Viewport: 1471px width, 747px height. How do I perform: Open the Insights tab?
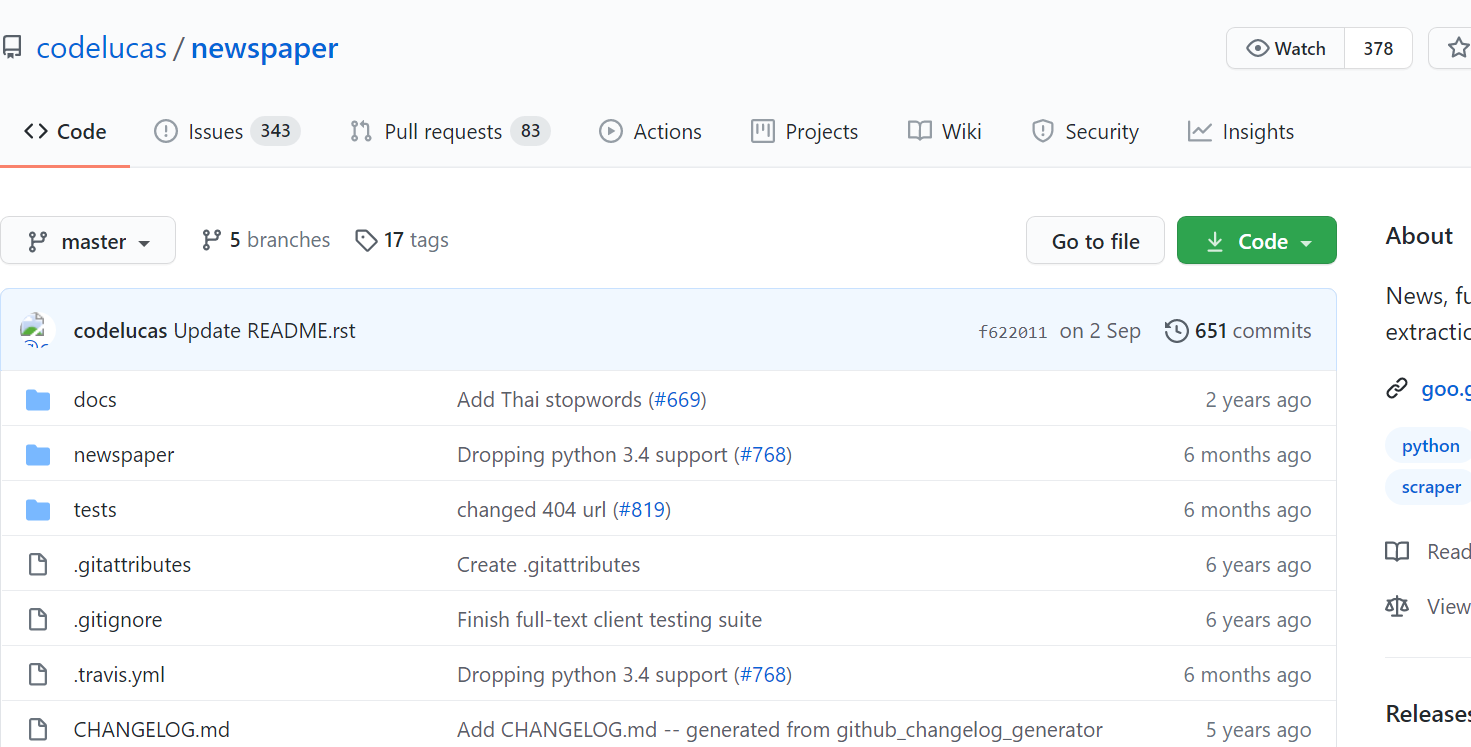(x=1241, y=132)
